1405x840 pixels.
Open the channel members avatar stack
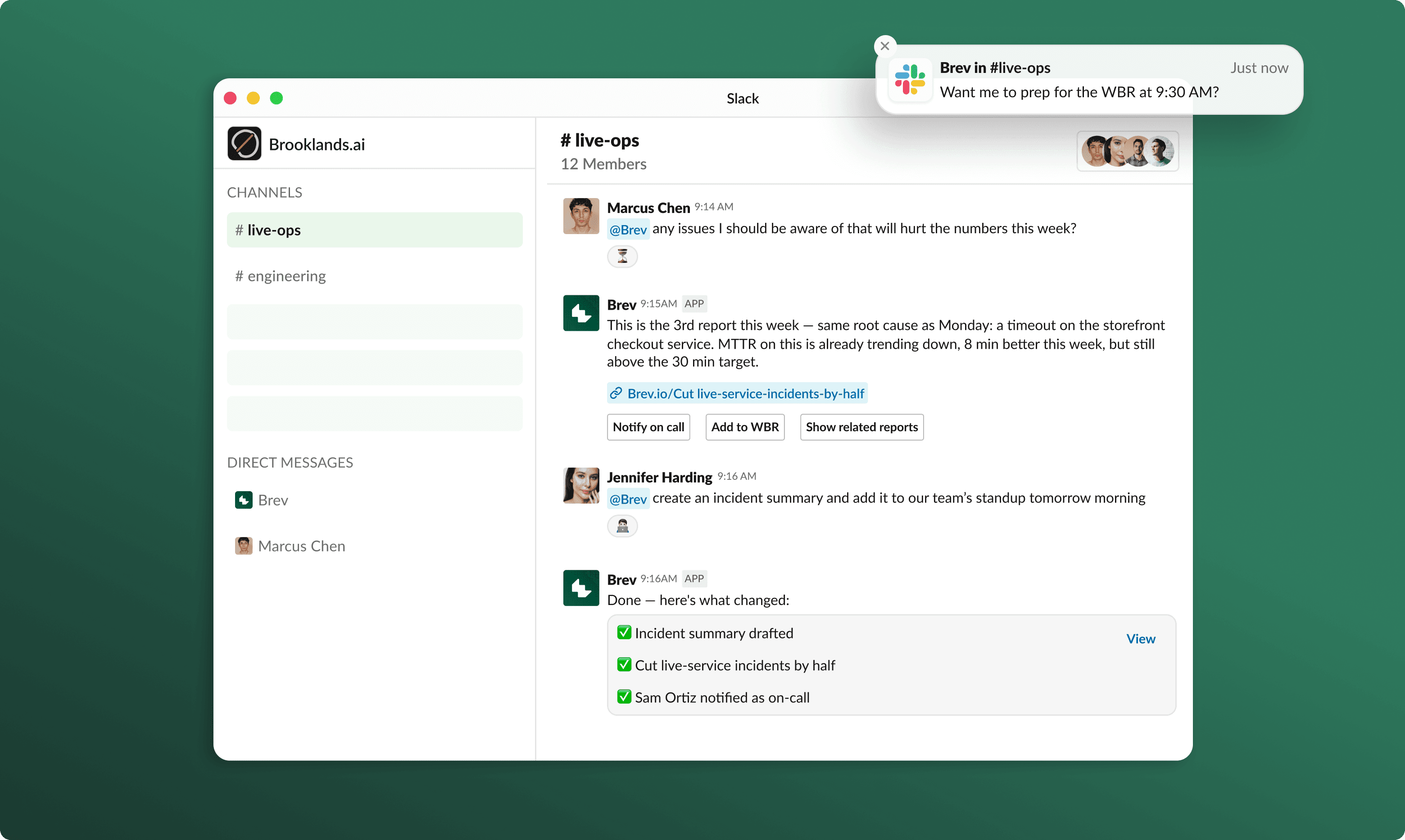(x=1128, y=151)
